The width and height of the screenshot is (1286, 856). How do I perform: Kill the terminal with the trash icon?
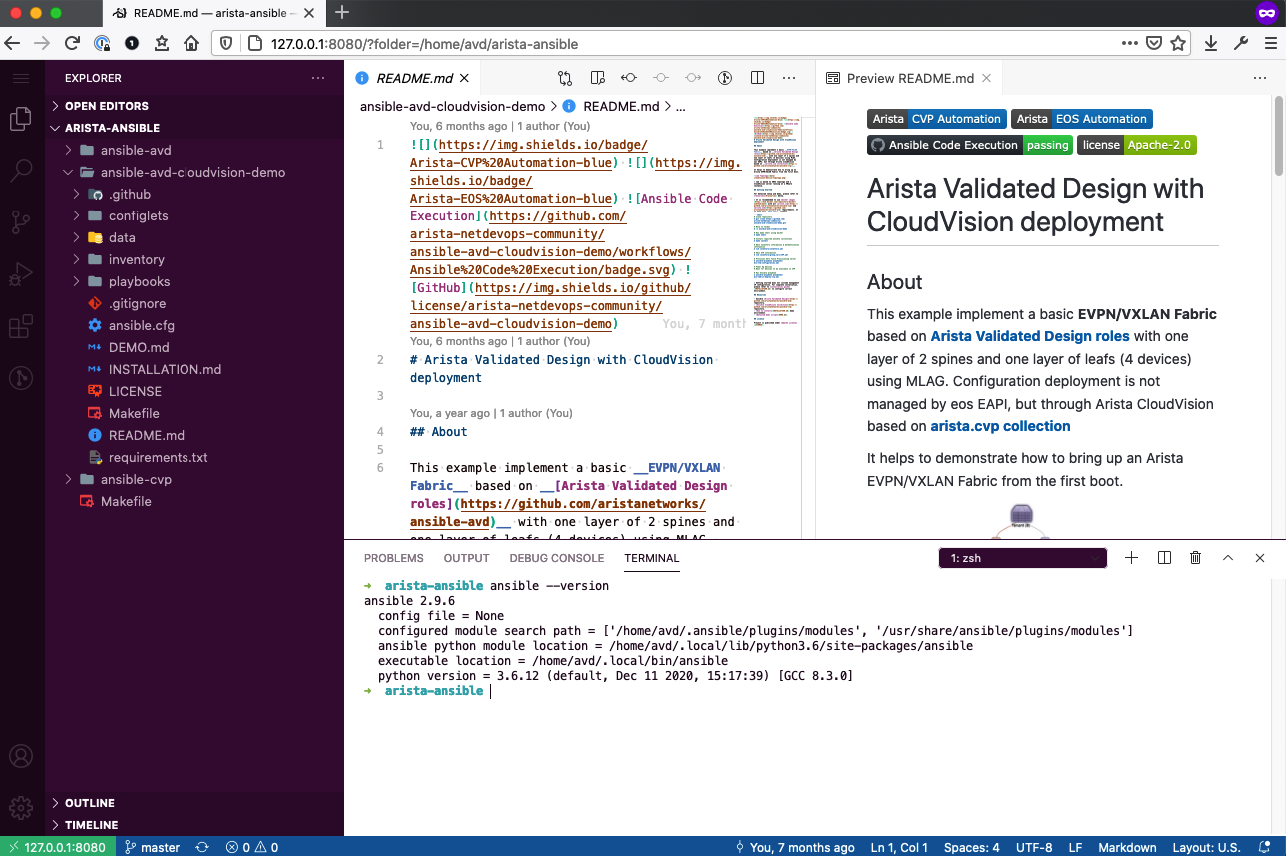click(x=1195, y=557)
